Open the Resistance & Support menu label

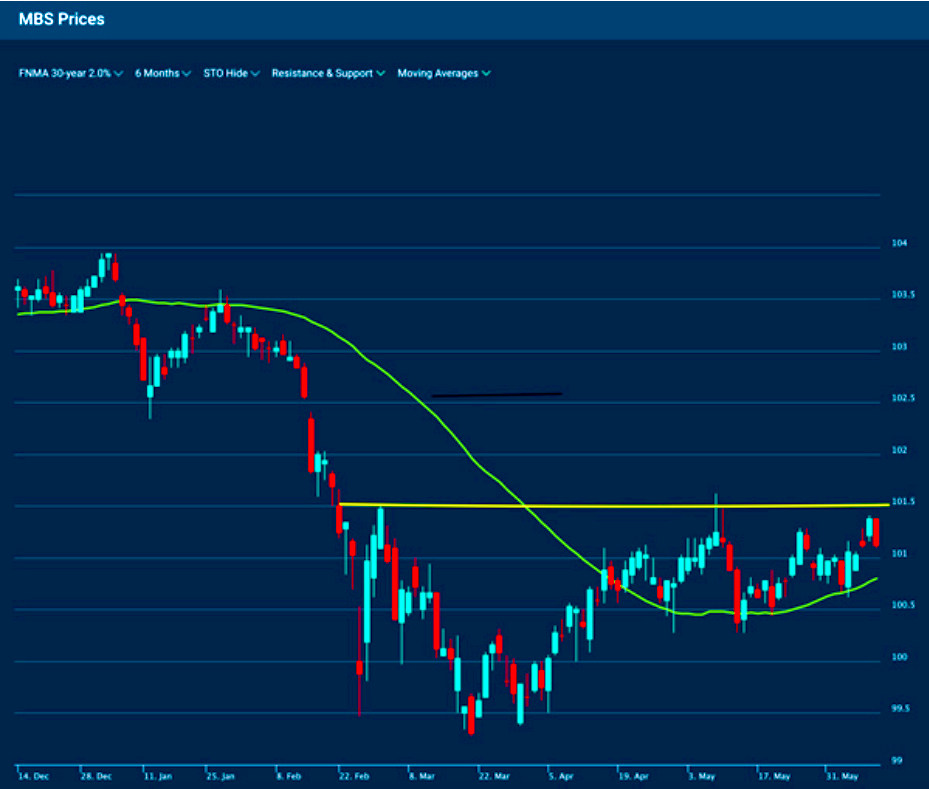click(322, 73)
